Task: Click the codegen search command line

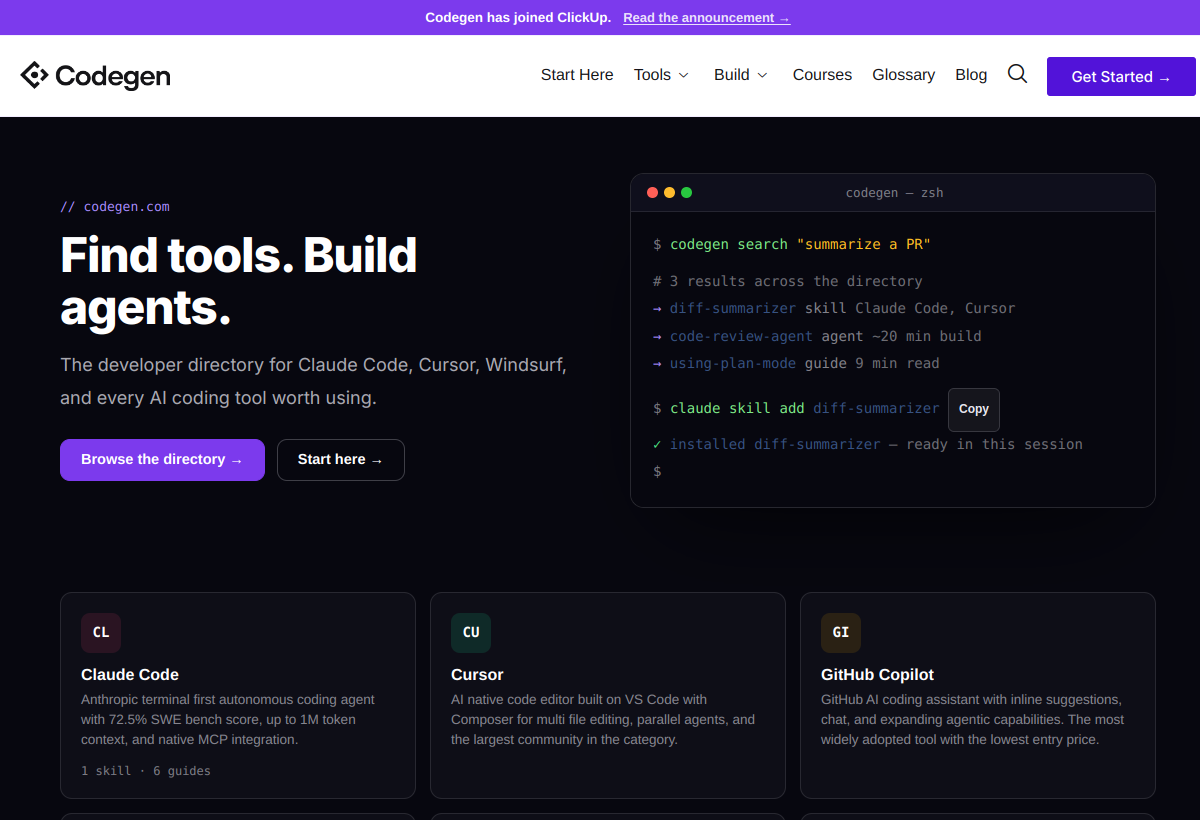Action: click(792, 244)
